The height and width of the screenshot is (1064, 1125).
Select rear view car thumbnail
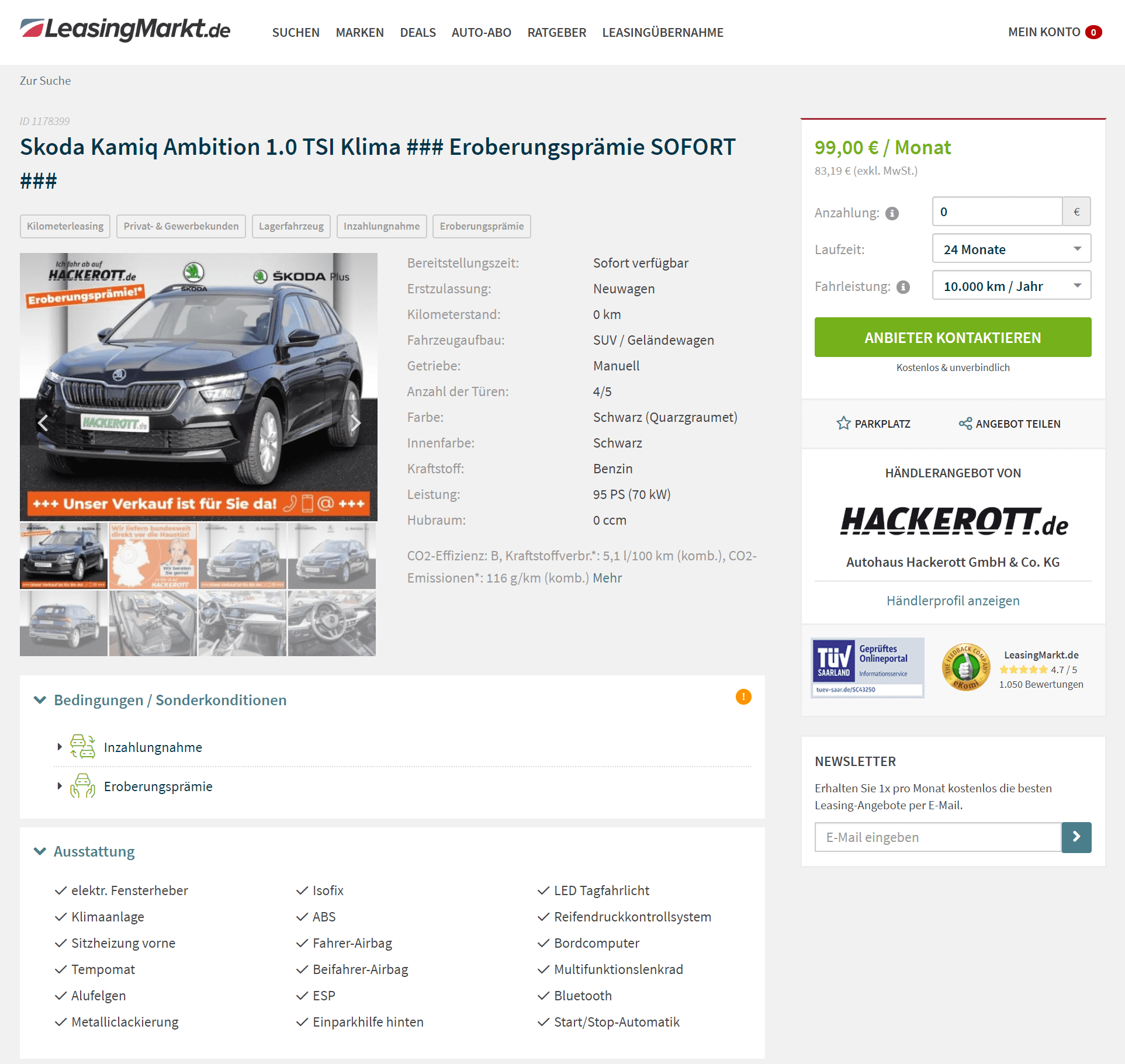click(x=64, y=623)
